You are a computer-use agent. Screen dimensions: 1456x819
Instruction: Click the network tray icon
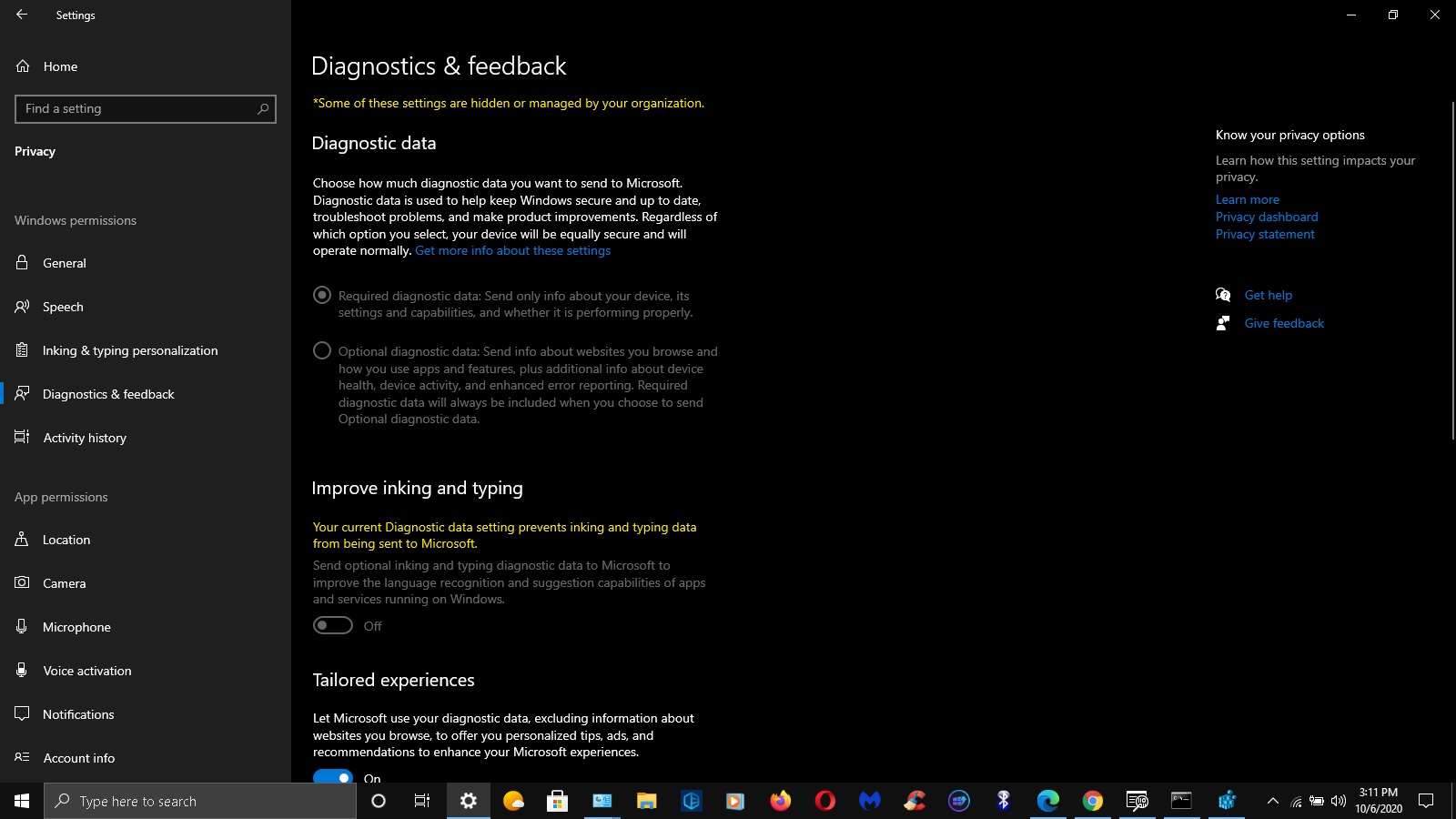[1296, 801]
